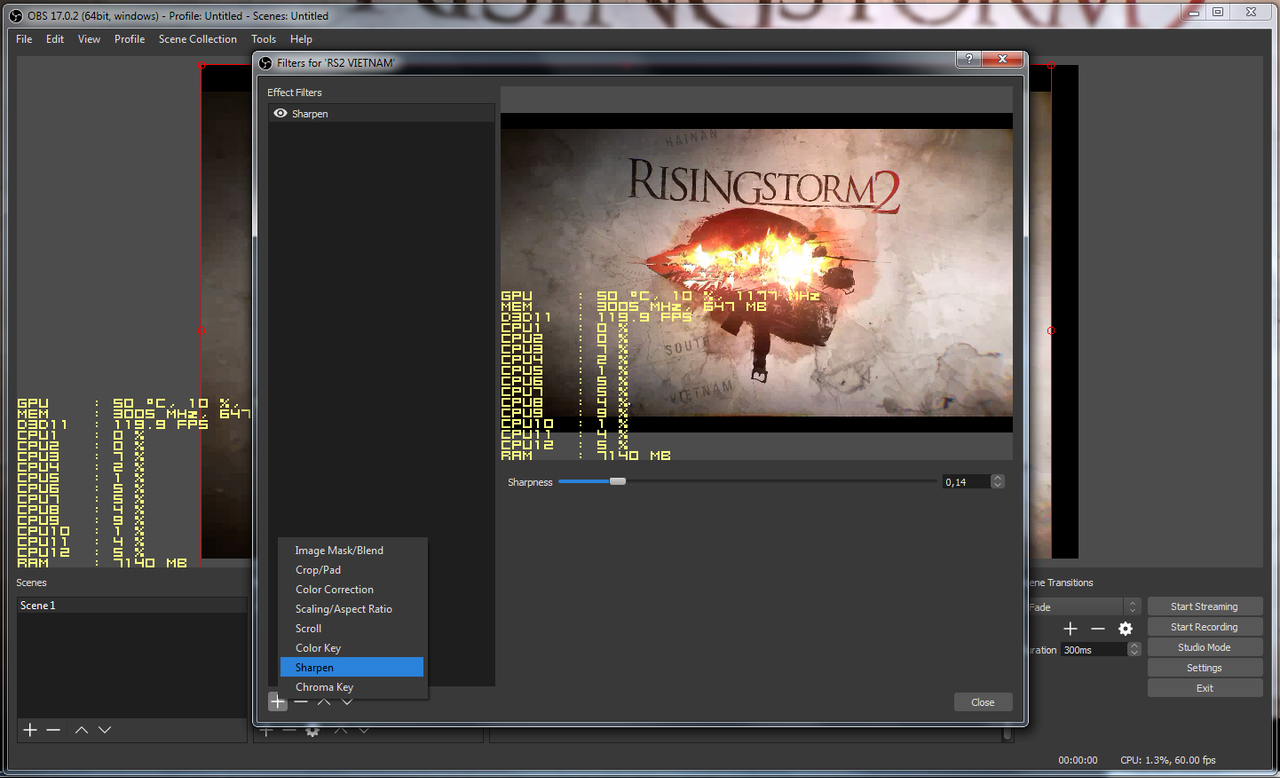This screenshot has height=778, width=1280.
Task: Add a new scene with the Scenes plus icon
Action: [x=30, y=730]
